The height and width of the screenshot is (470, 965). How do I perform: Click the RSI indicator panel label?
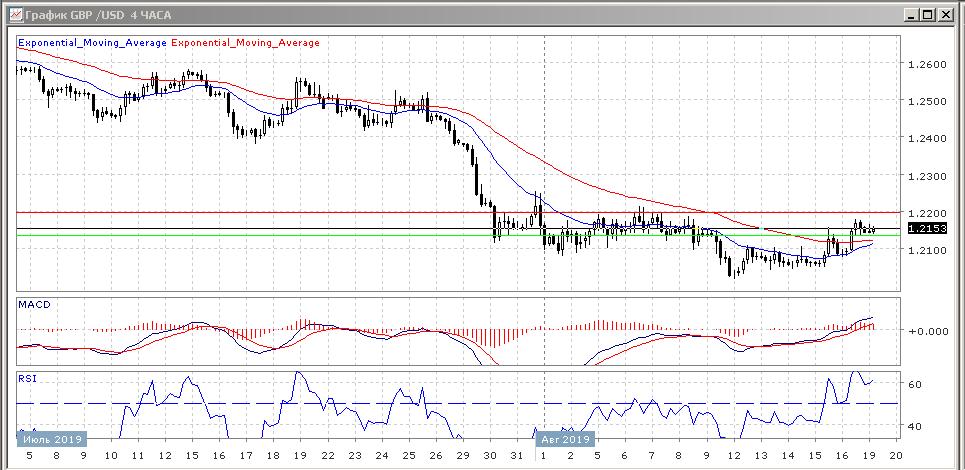point(28,379)
